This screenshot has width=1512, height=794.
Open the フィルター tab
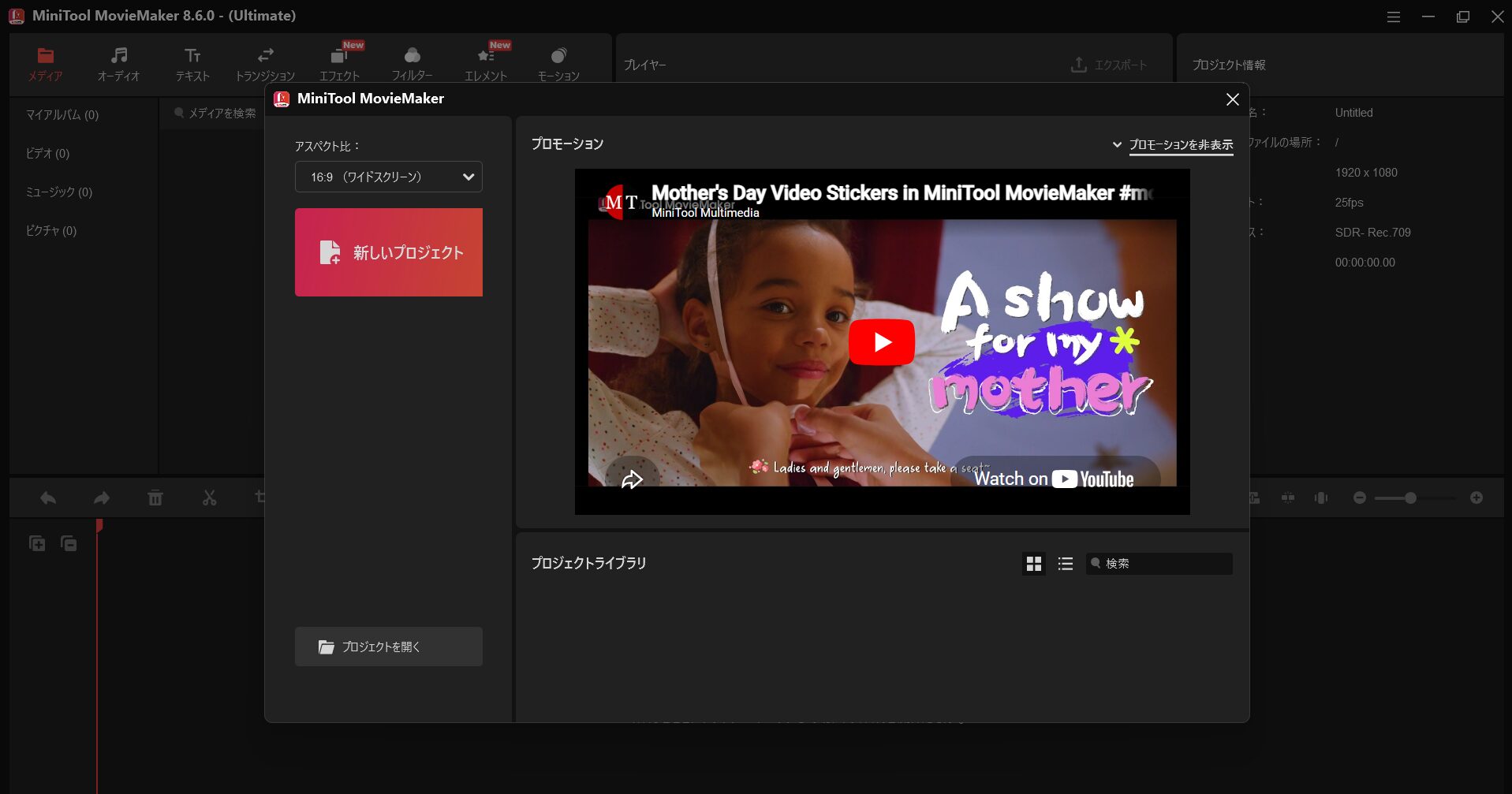pyautogui.click(x=412, y=64)
